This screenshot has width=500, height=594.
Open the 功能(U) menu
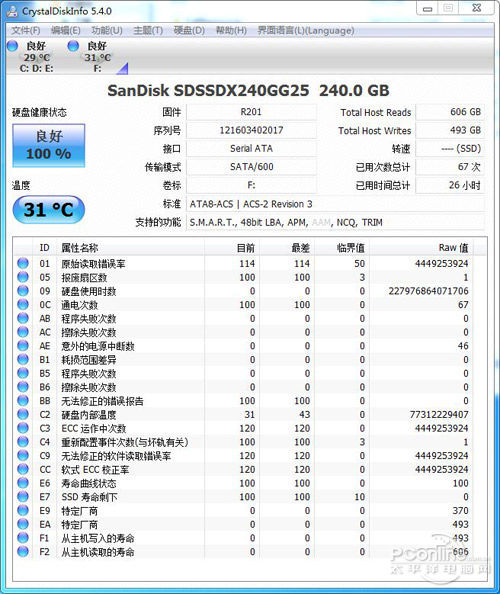point(107,31)
